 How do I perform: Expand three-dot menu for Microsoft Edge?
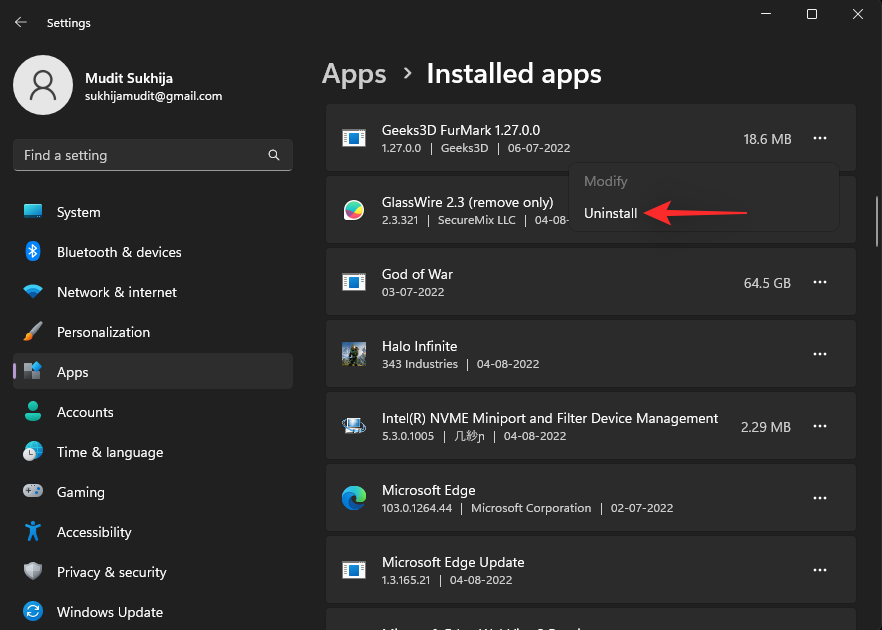coord(820,498)
